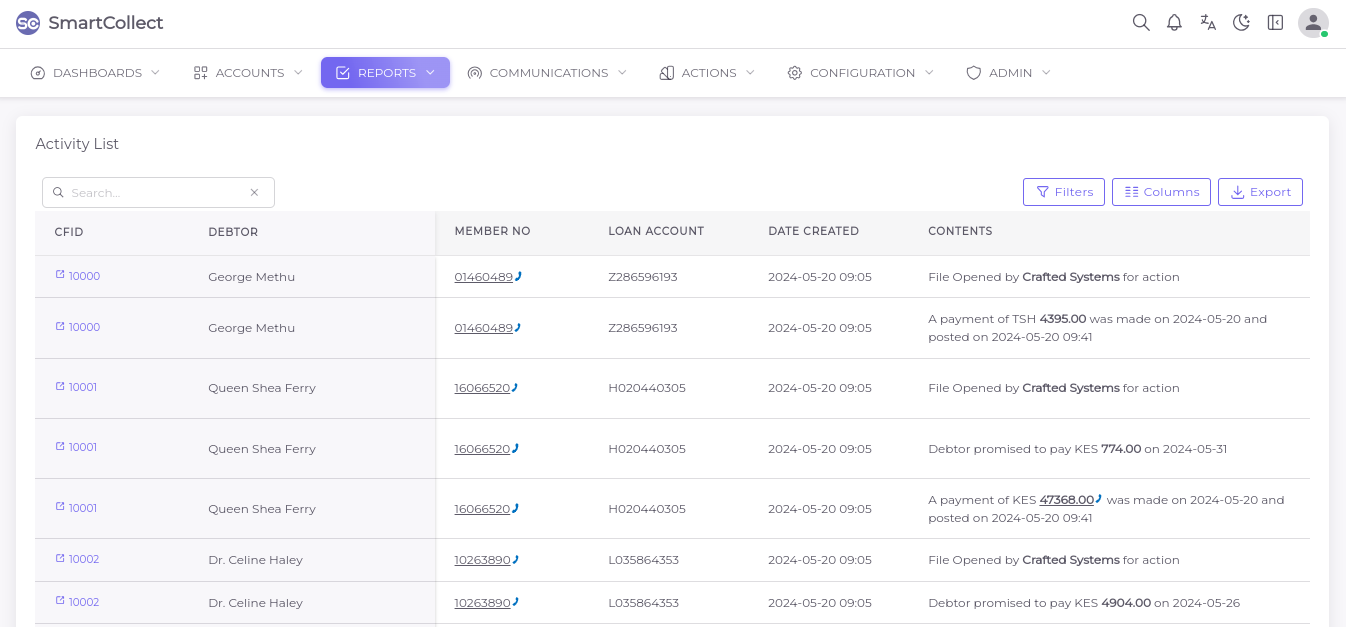This screenshot has height=627, width=1346.
Task: Click the activity search input field
Action: click(x=155, y=193)
